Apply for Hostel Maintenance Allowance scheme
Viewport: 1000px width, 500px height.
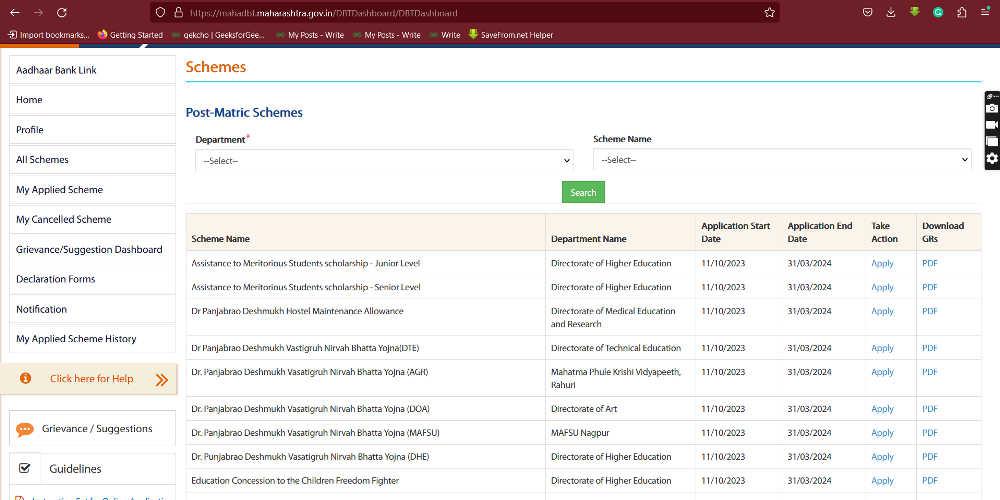coord(882,311)
